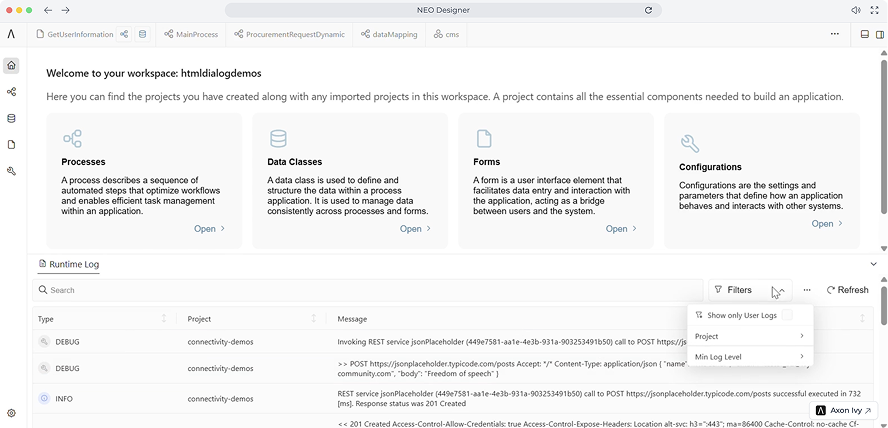
Task: Toggle bottom panel layout icon
Action: point(865,34)
